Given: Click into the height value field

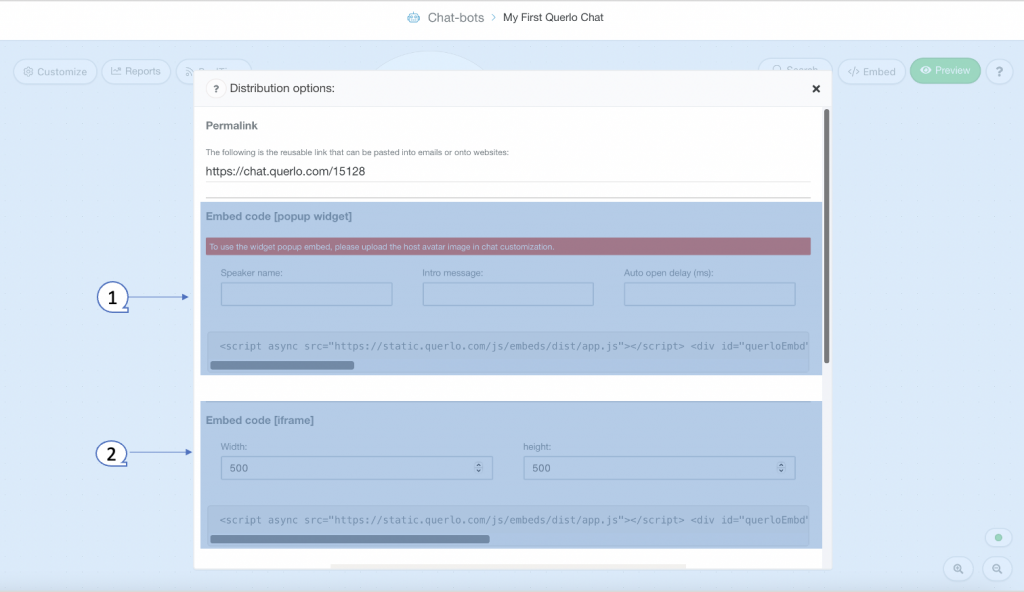Looking at the screenshot, I should pos(659,468).
